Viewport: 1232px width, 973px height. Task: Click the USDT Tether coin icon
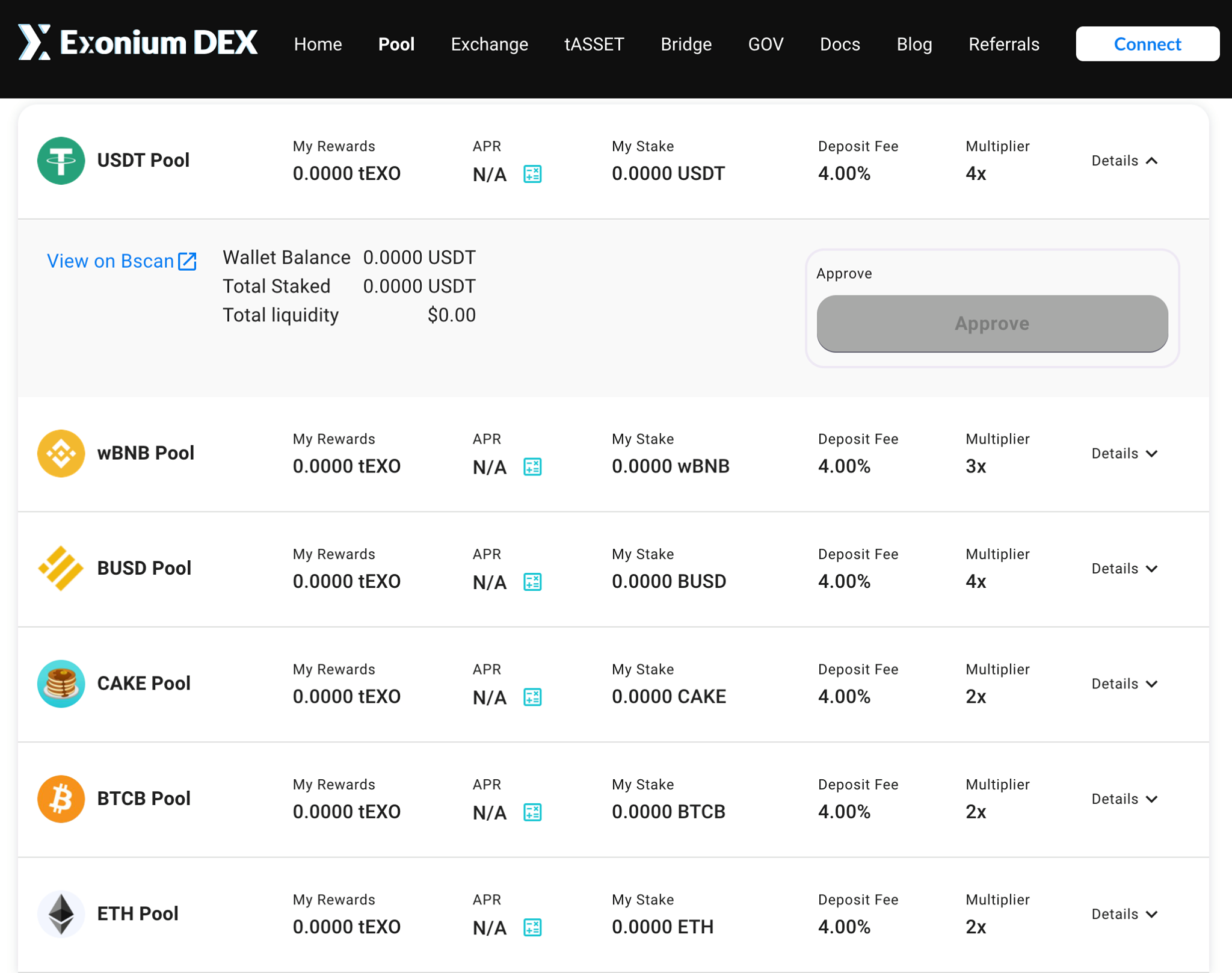pos(61,161)
